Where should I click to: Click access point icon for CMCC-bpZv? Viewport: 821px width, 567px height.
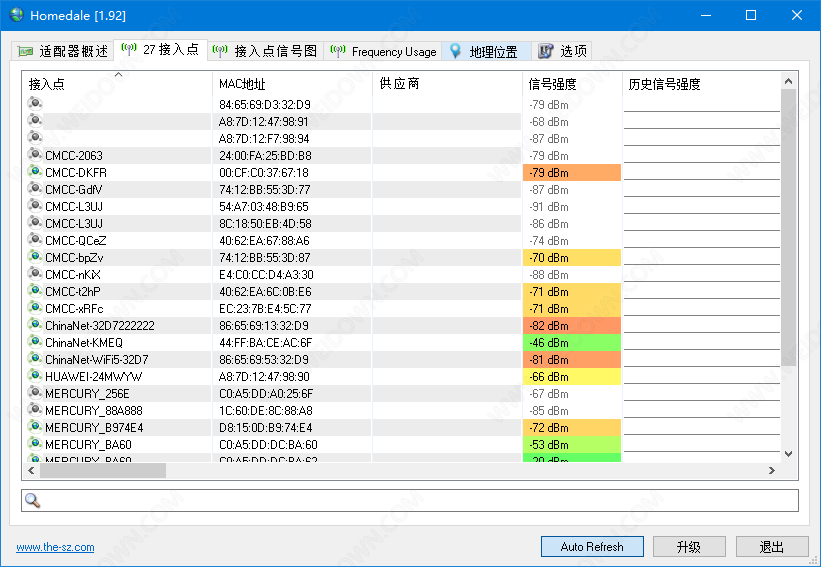coord(35,257)
